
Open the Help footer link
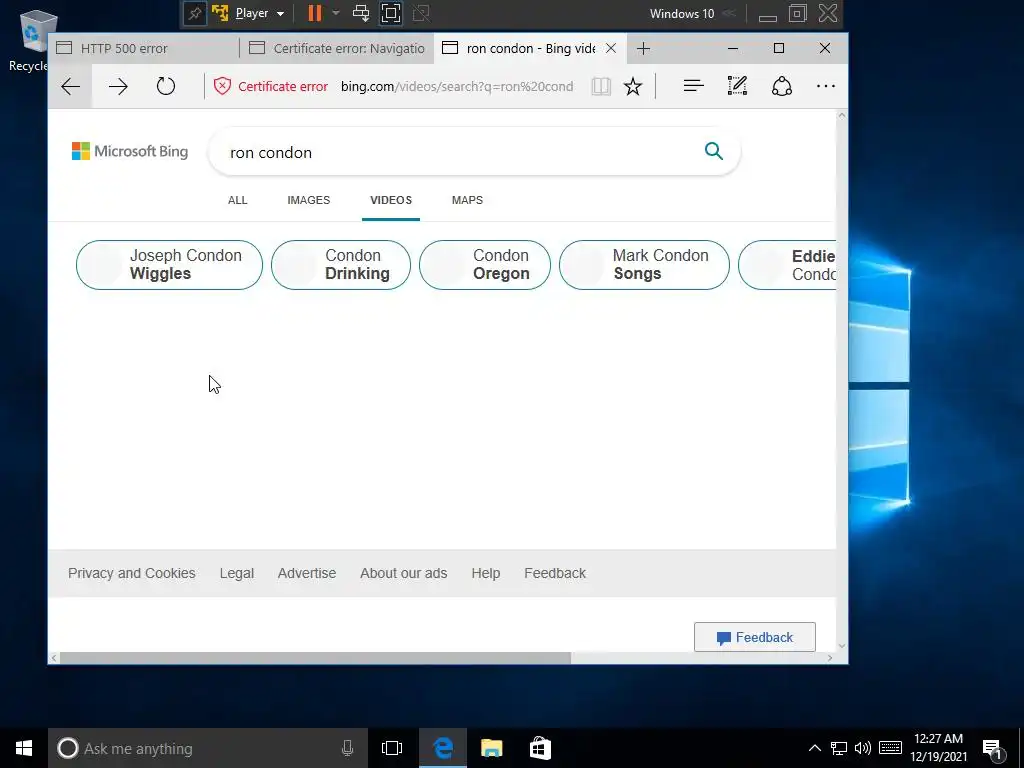tap(486, 573)
